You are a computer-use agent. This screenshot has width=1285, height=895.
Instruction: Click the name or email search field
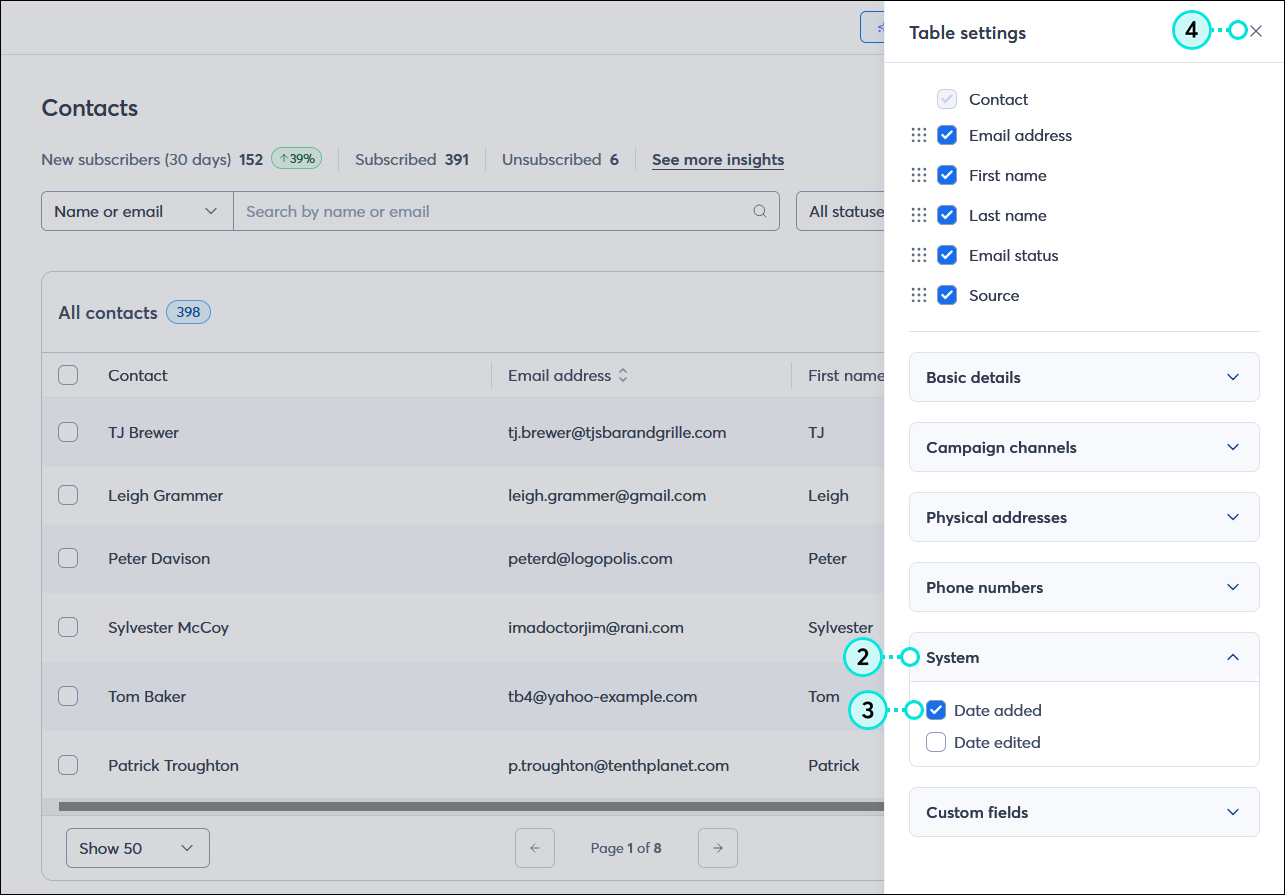[450, 211]
